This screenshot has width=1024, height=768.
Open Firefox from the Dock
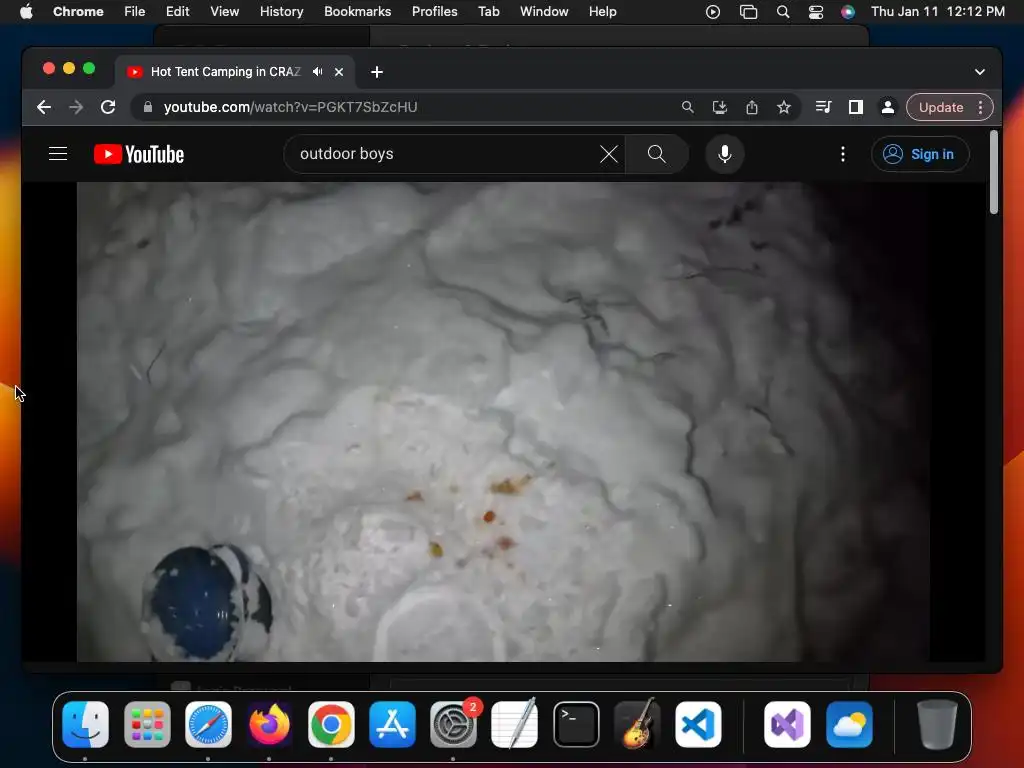coord(270,724)
